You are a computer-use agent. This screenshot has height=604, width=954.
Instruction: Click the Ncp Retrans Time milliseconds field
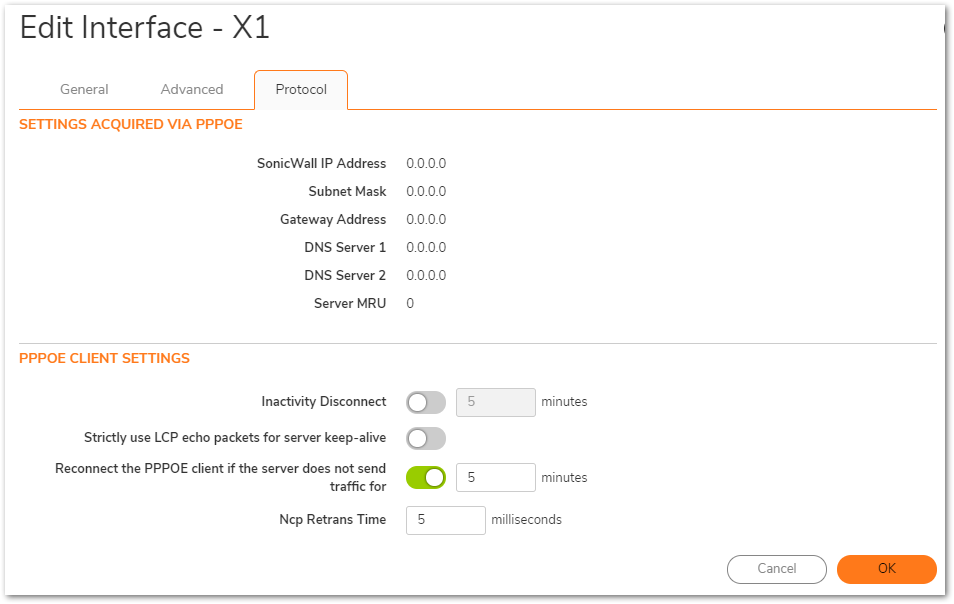click(x=446, y=520)
